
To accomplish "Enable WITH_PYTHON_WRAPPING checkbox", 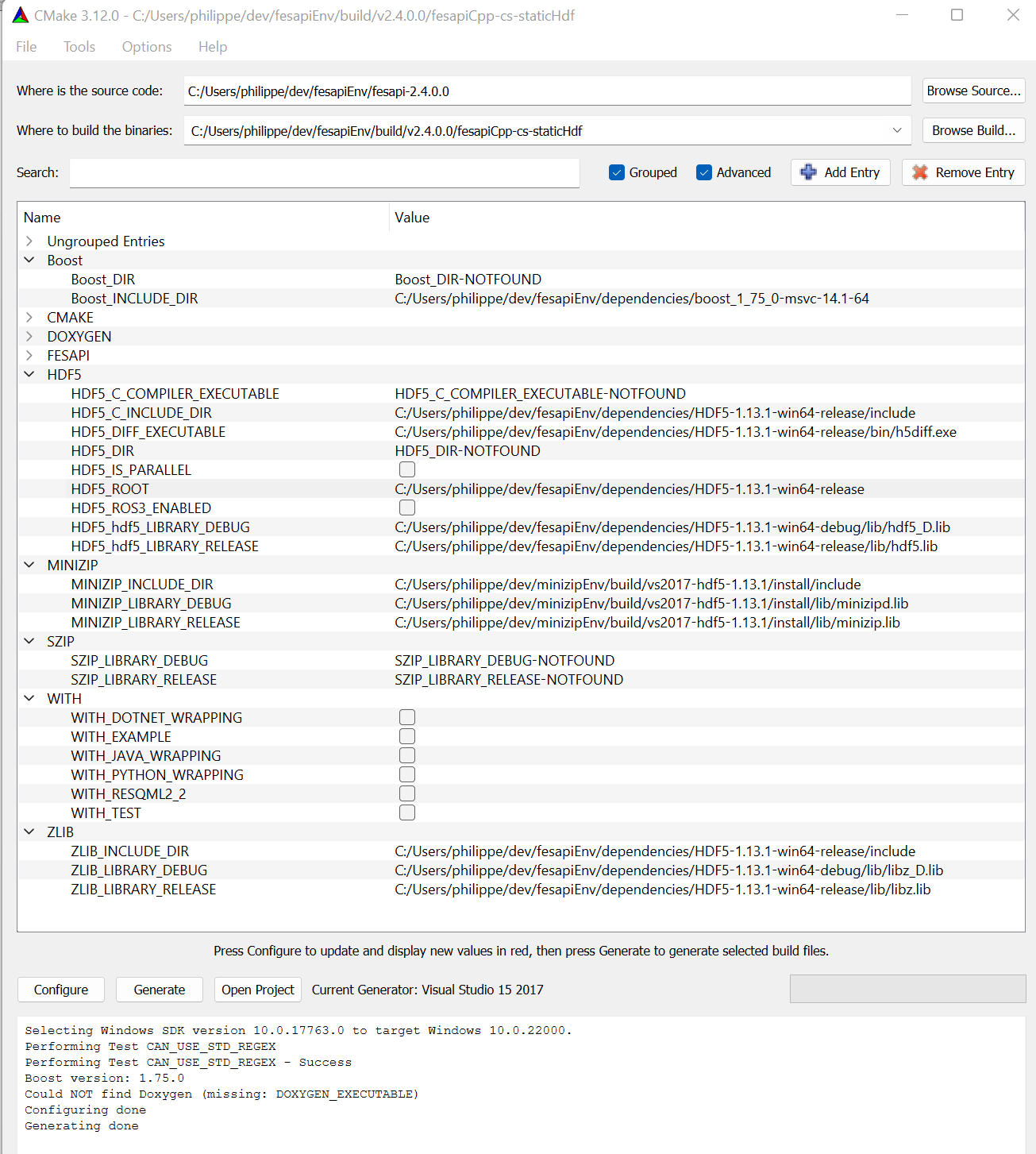I will [x=407, y=774].
